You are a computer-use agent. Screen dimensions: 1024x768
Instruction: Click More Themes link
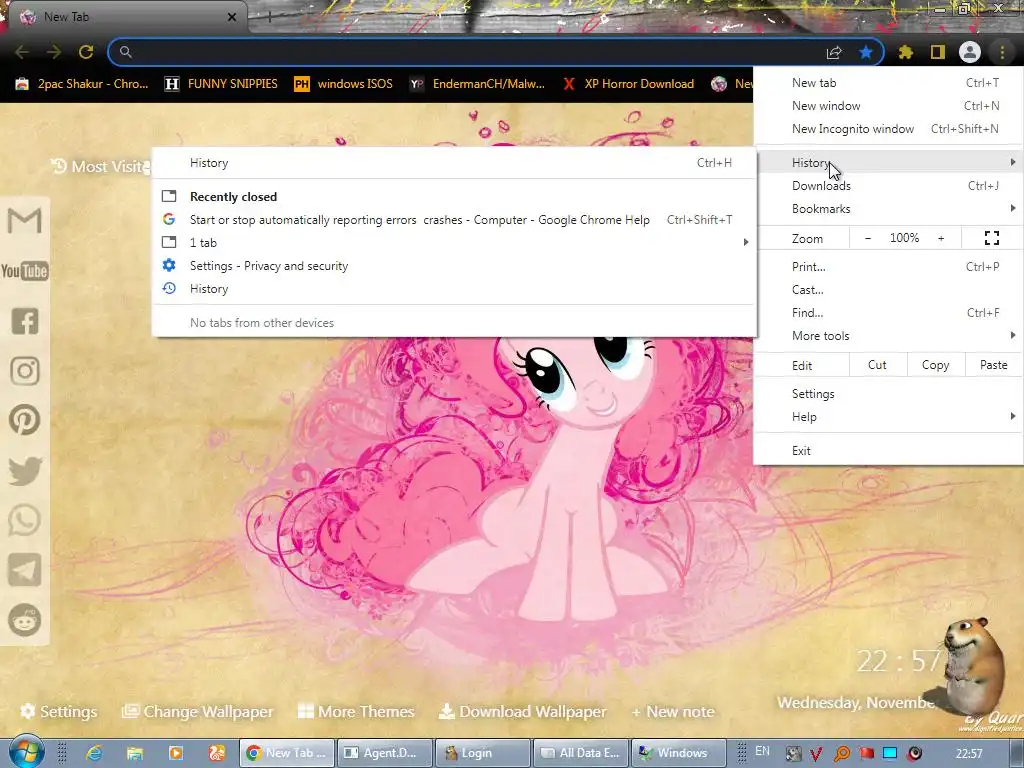[356, 711]
